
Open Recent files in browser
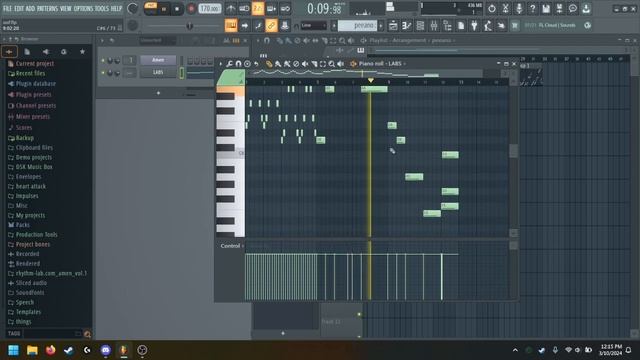27,73
